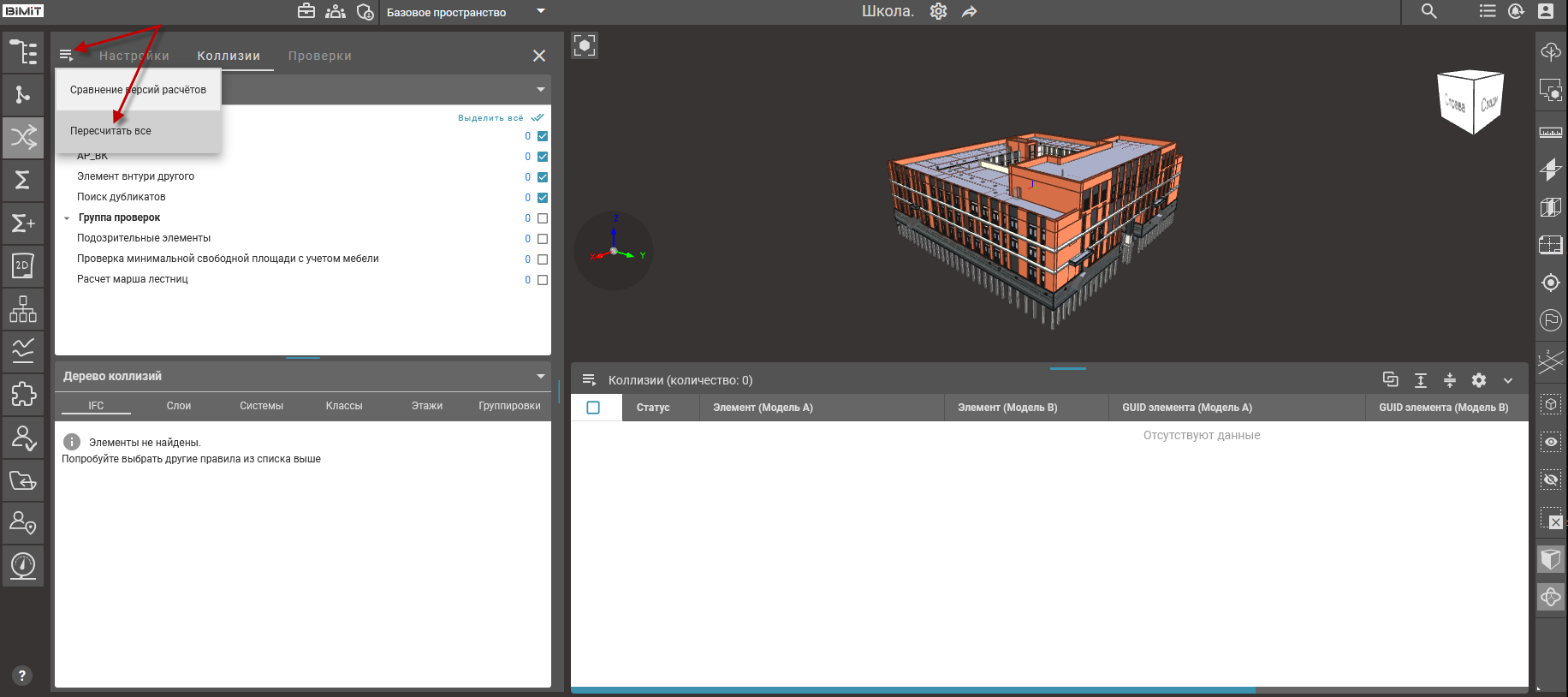This screenshot has width=1568, height=697.
Task: Enable the Расчет марша лестниц checkbox
Action: [542, 280]
